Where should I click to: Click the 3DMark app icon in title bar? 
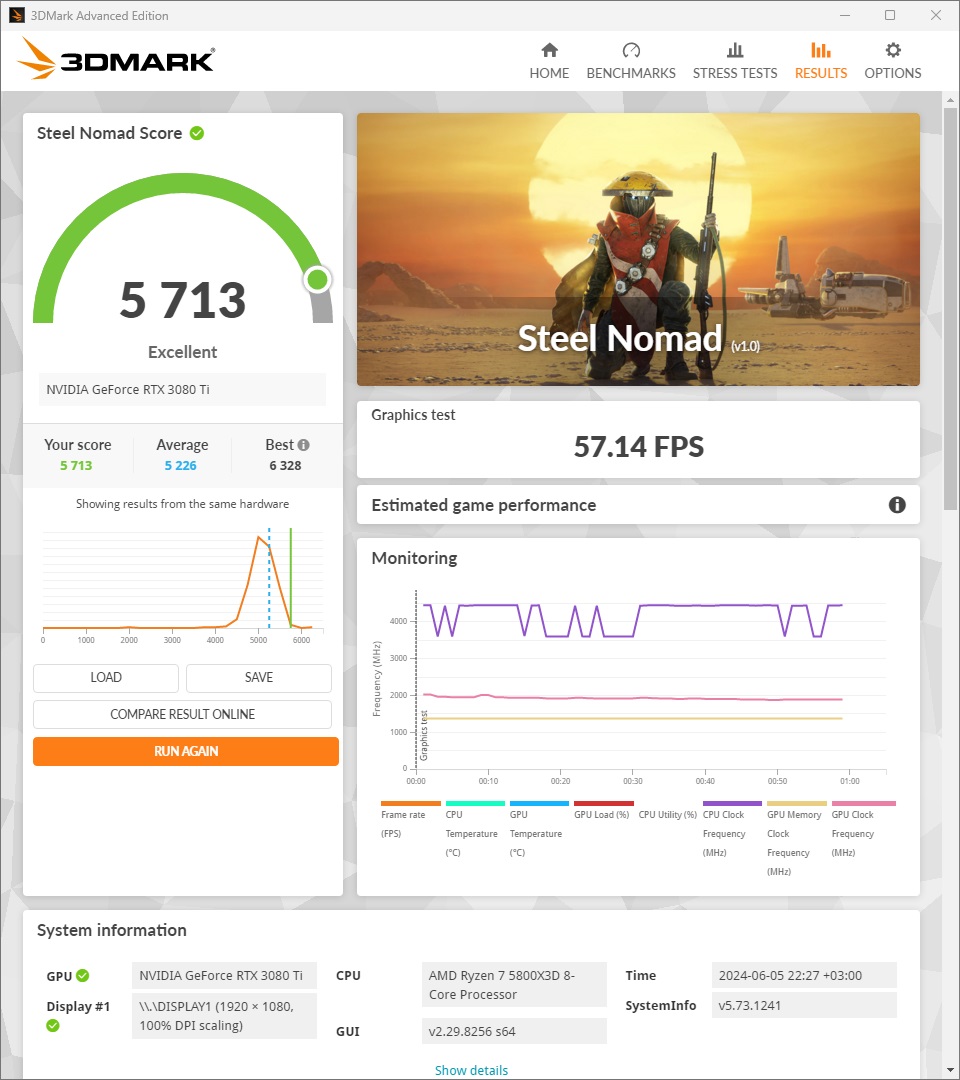point(16,15)
